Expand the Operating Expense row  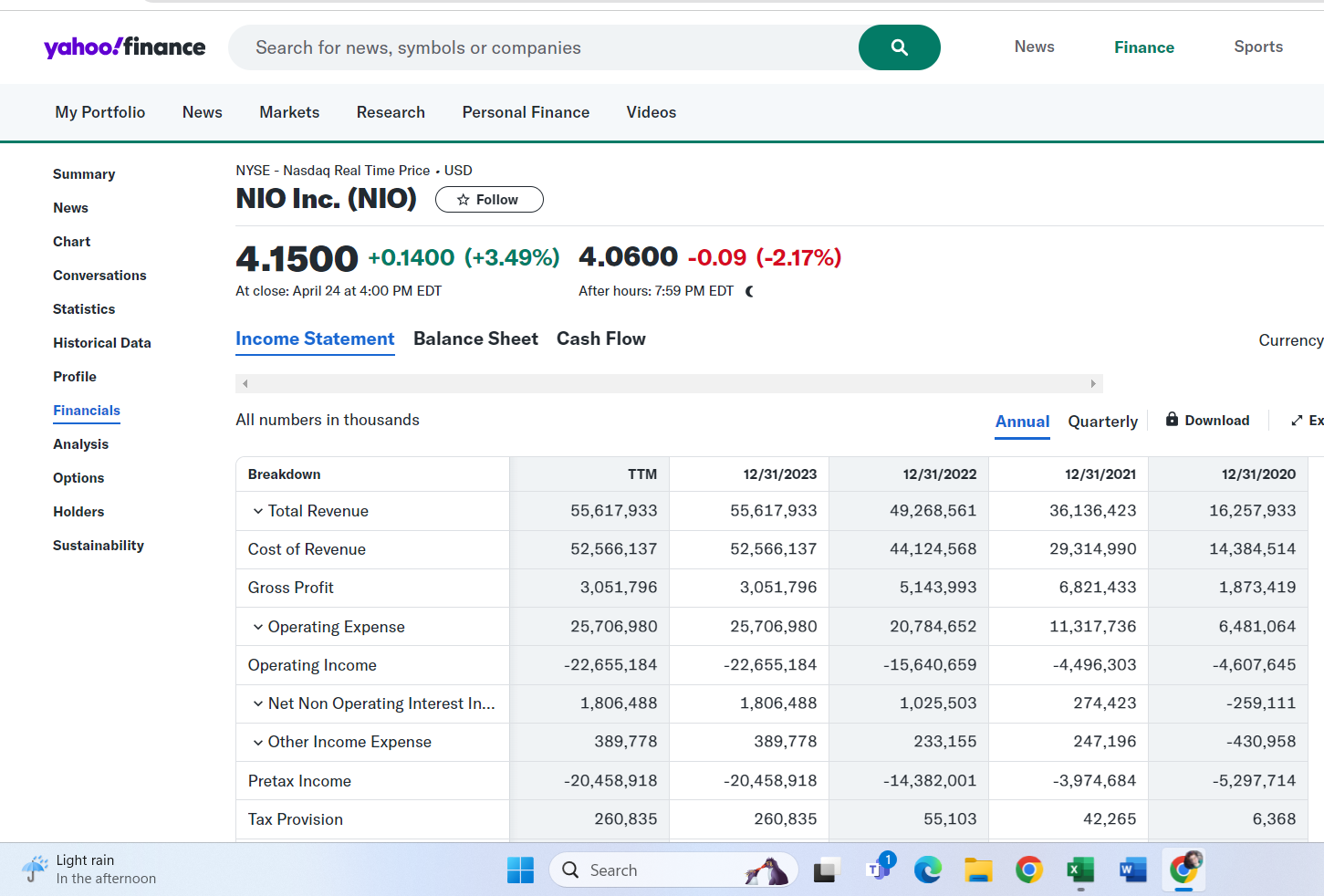pyautogui.click(x=258, y=627)
